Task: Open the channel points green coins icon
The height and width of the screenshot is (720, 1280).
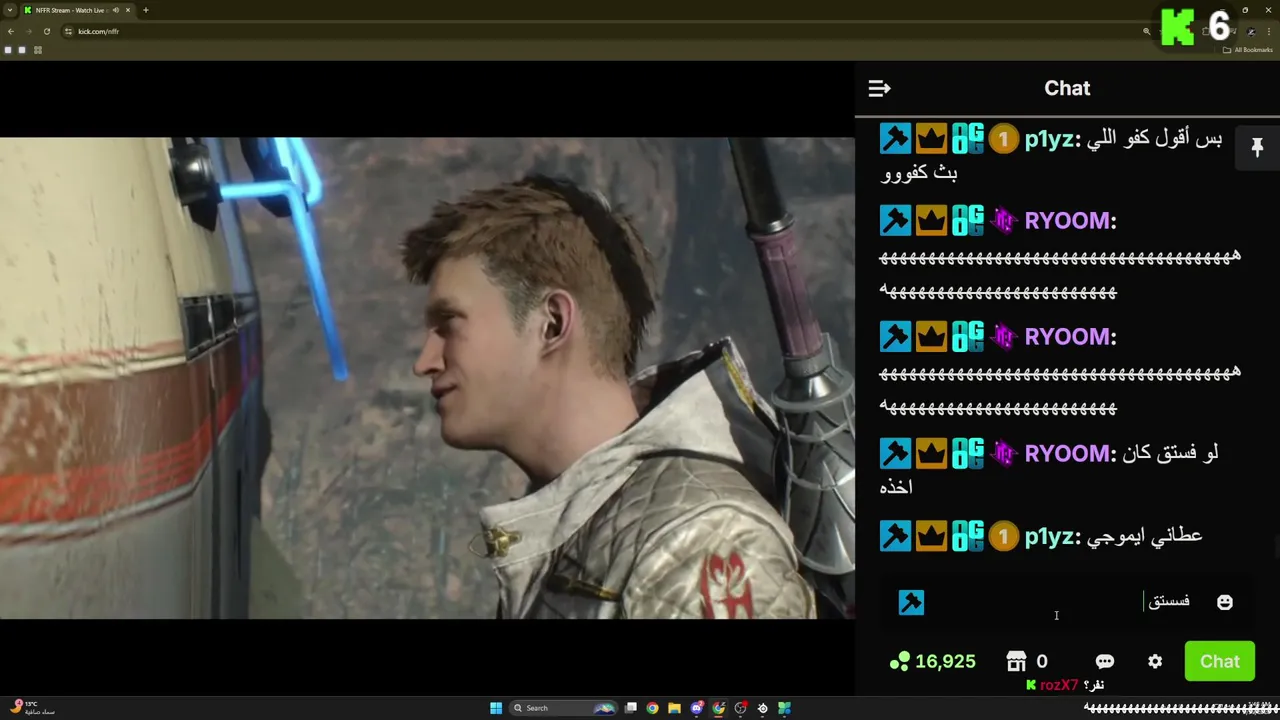Action: click(900, 661)
